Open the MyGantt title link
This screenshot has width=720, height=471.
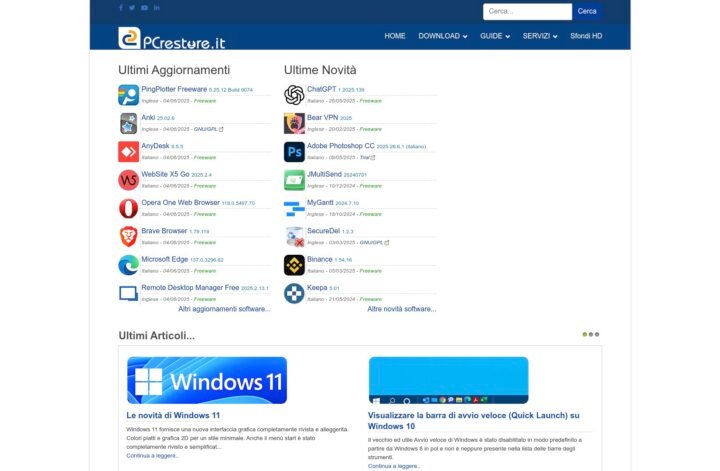[320, 202]
